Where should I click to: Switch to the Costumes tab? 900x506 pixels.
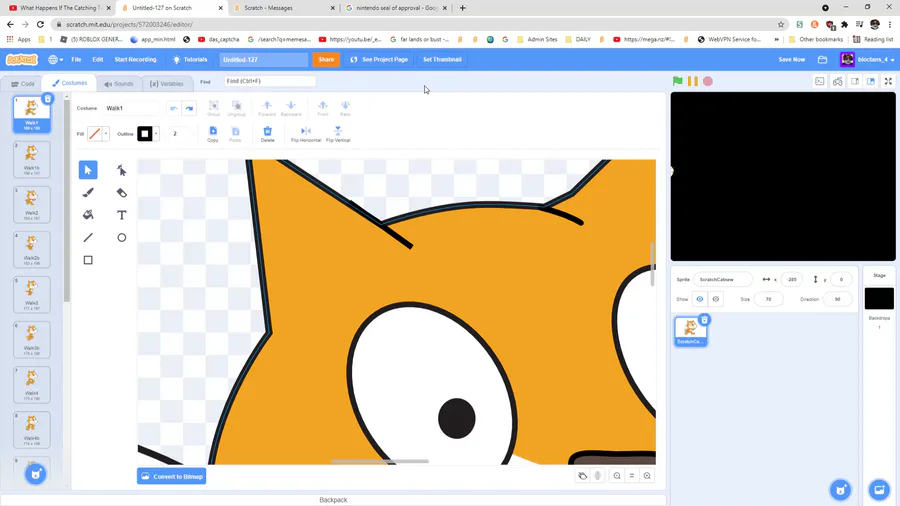coord(69,83)
